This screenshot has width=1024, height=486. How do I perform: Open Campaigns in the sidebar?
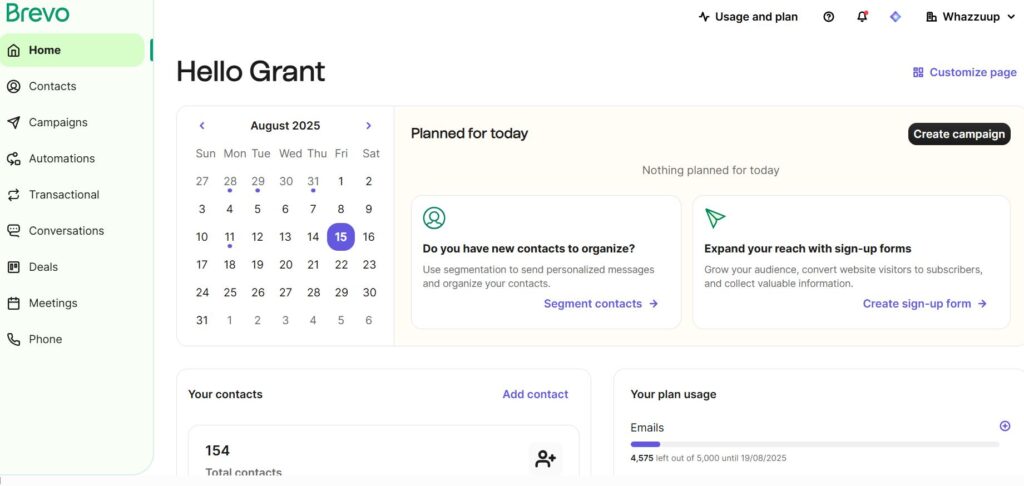tap(58, 122)
